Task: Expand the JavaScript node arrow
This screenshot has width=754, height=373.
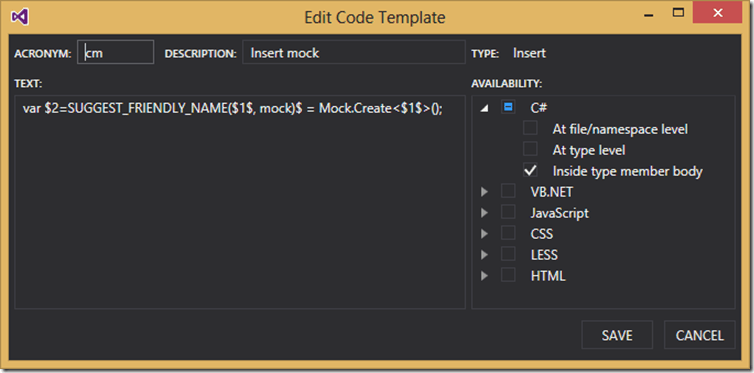Action: (484, 213)
